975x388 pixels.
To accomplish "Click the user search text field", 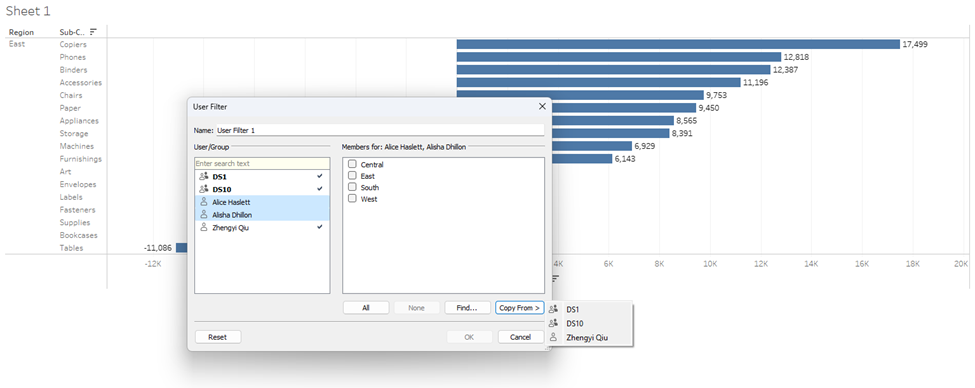I will click(x=262, y=164).
